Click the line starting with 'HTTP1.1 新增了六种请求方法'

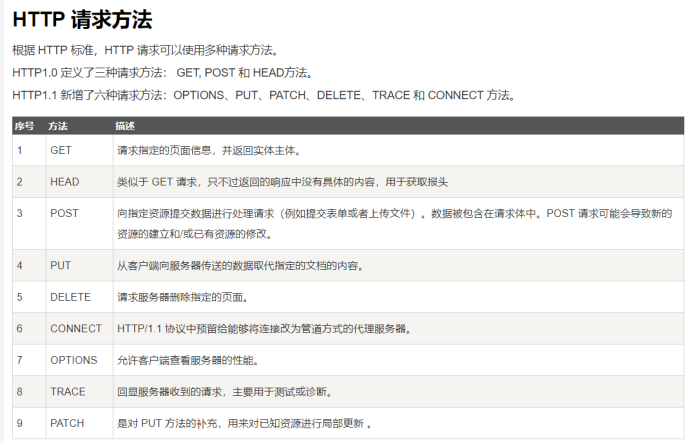[x=263, y=95]
